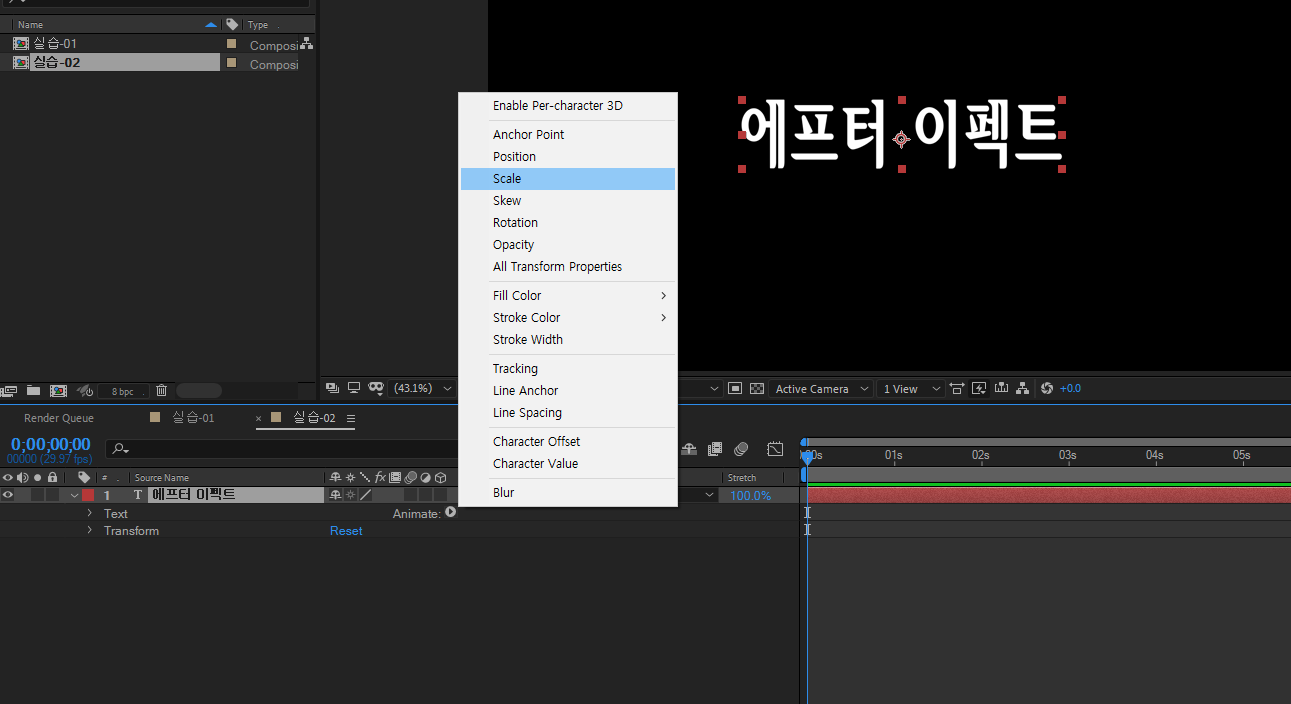Viewport: 1291px width, 704px height.
Task: Click the label tag column icon in Project panel
Action: point(232,24)
